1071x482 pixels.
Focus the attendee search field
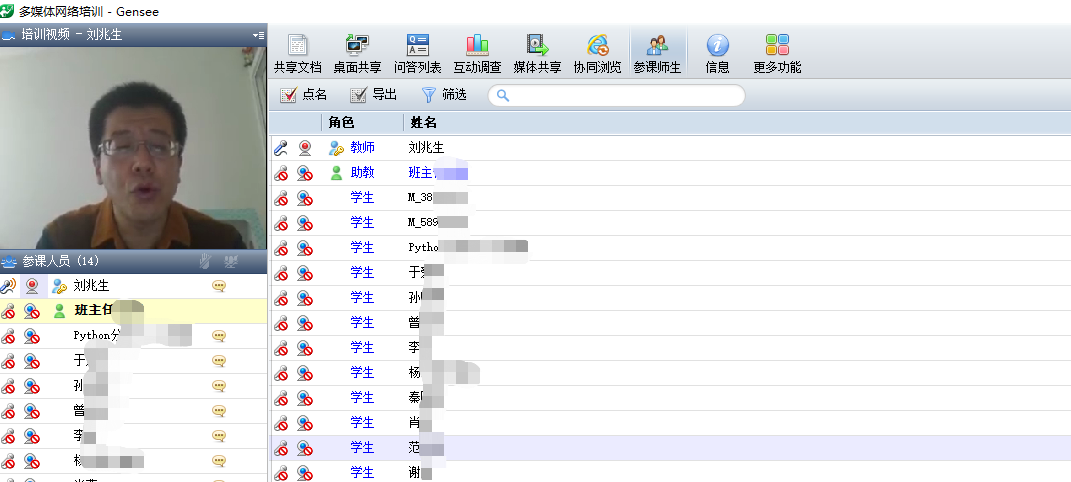tap(616, 96)
